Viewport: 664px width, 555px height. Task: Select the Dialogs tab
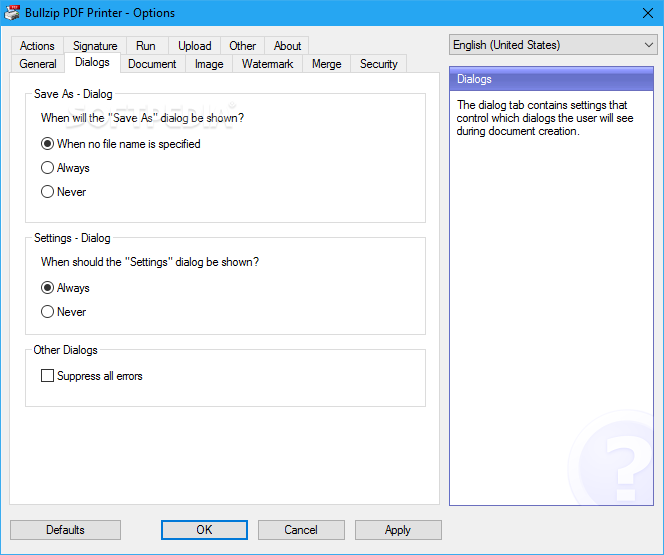click(x=92, y=63)
